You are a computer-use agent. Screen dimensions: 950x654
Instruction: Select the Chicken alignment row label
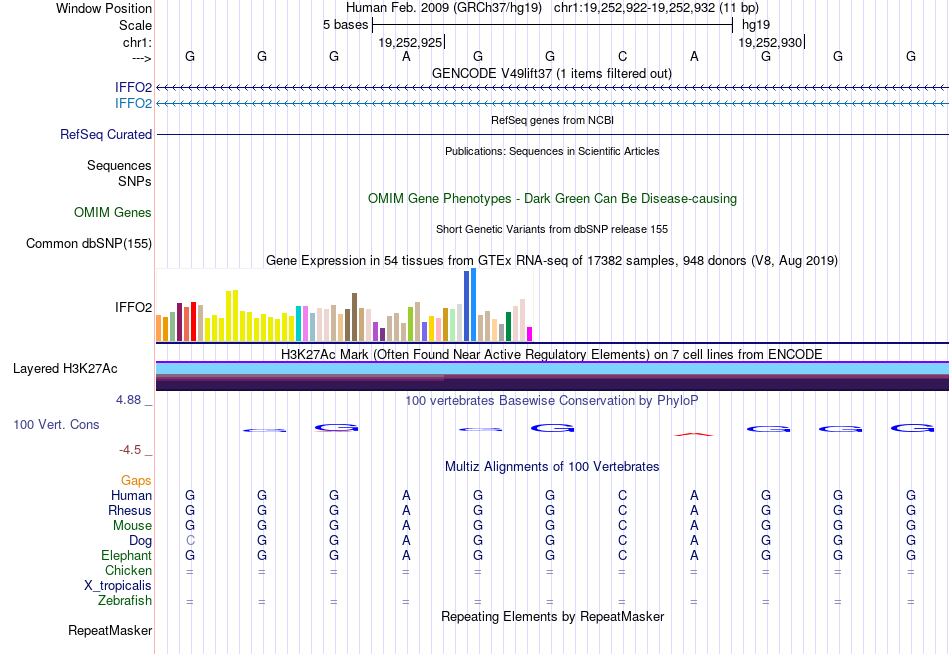128,570
